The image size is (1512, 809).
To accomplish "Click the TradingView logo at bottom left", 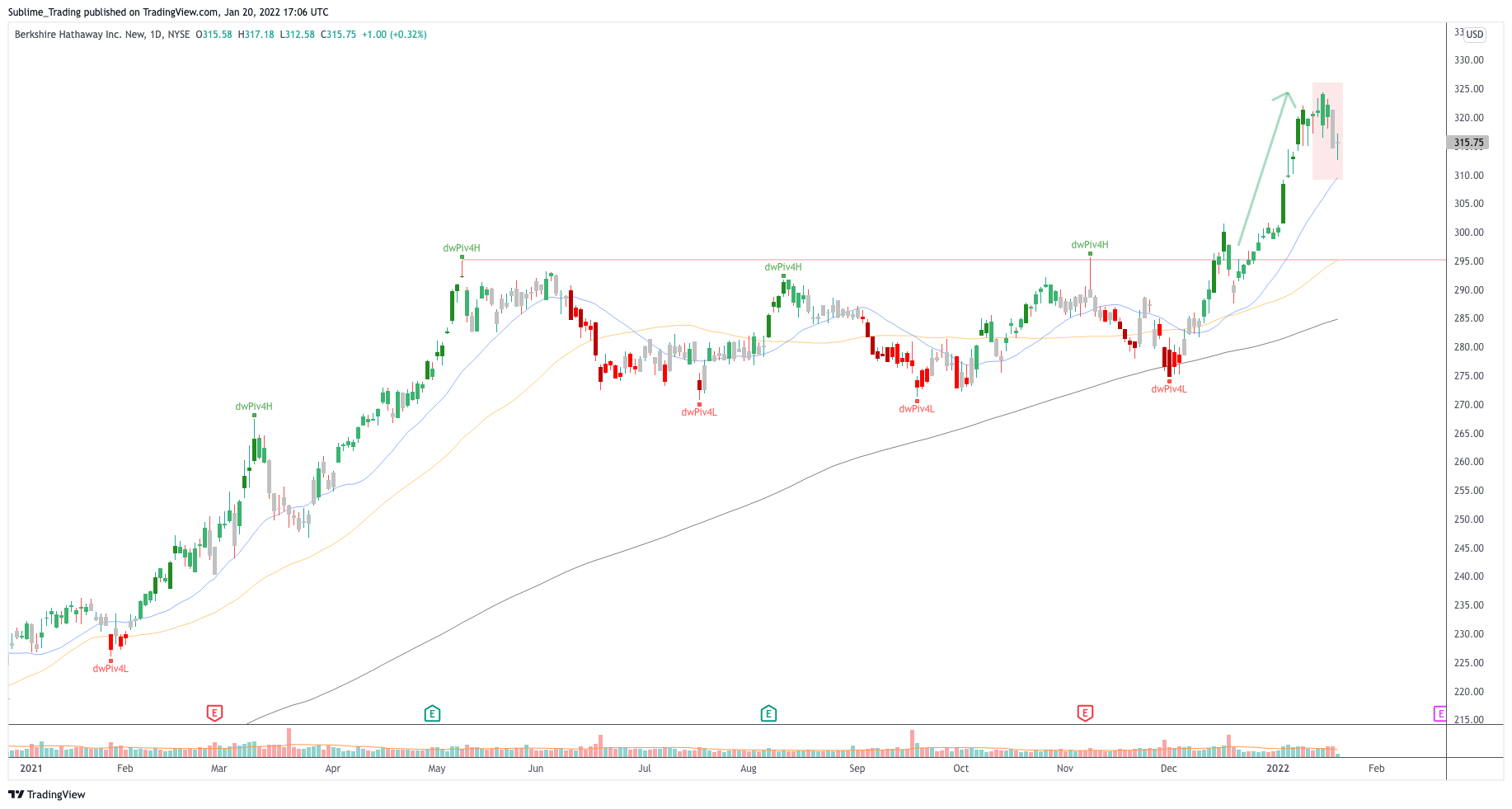I will click(x=47, y=794).
